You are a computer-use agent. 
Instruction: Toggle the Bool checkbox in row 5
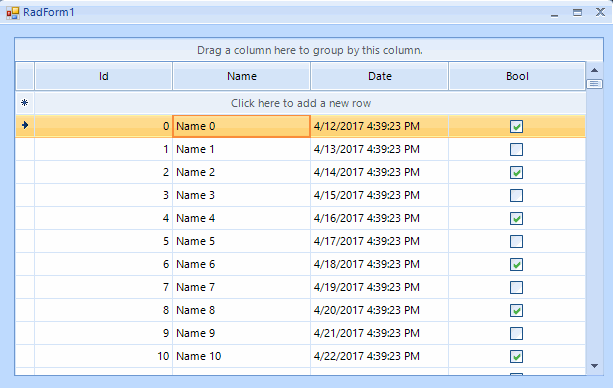point(516,241)
